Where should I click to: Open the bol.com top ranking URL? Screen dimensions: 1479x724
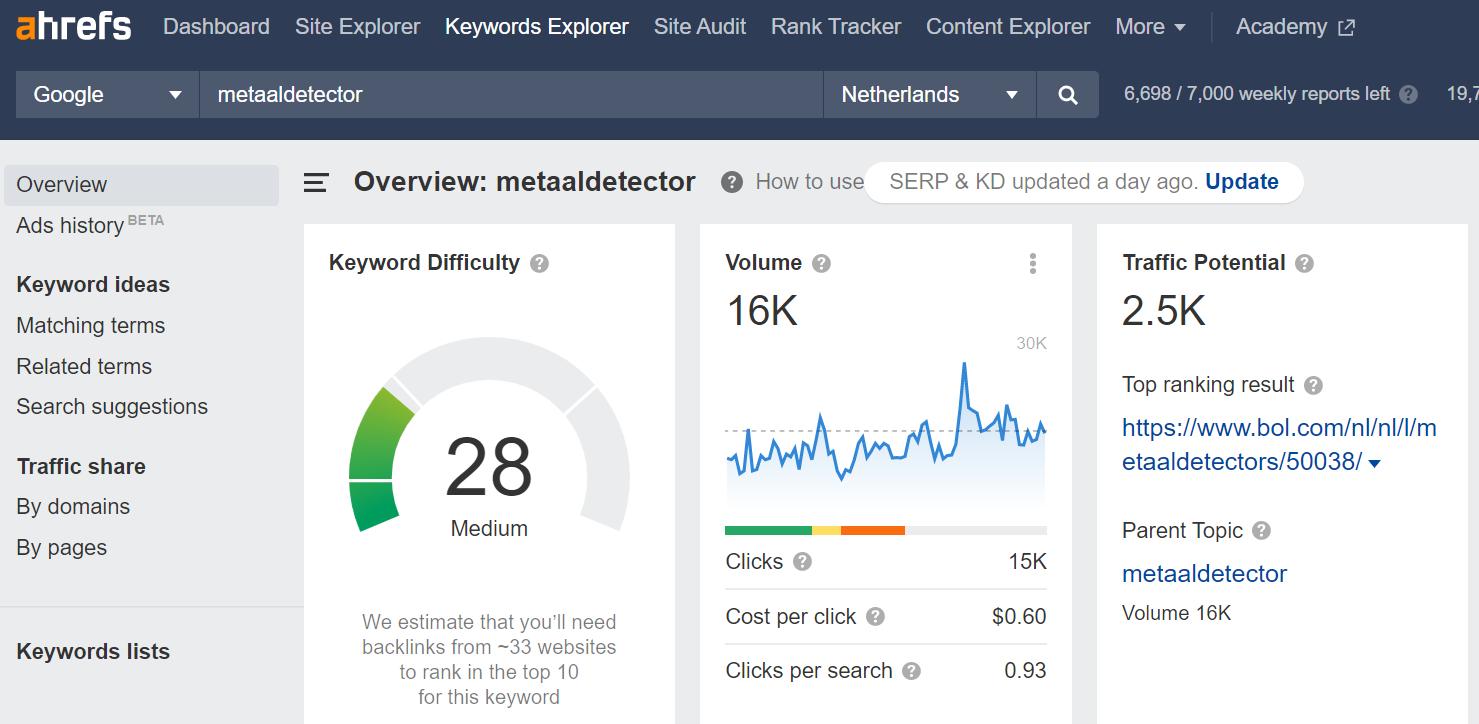point(1279,445)
